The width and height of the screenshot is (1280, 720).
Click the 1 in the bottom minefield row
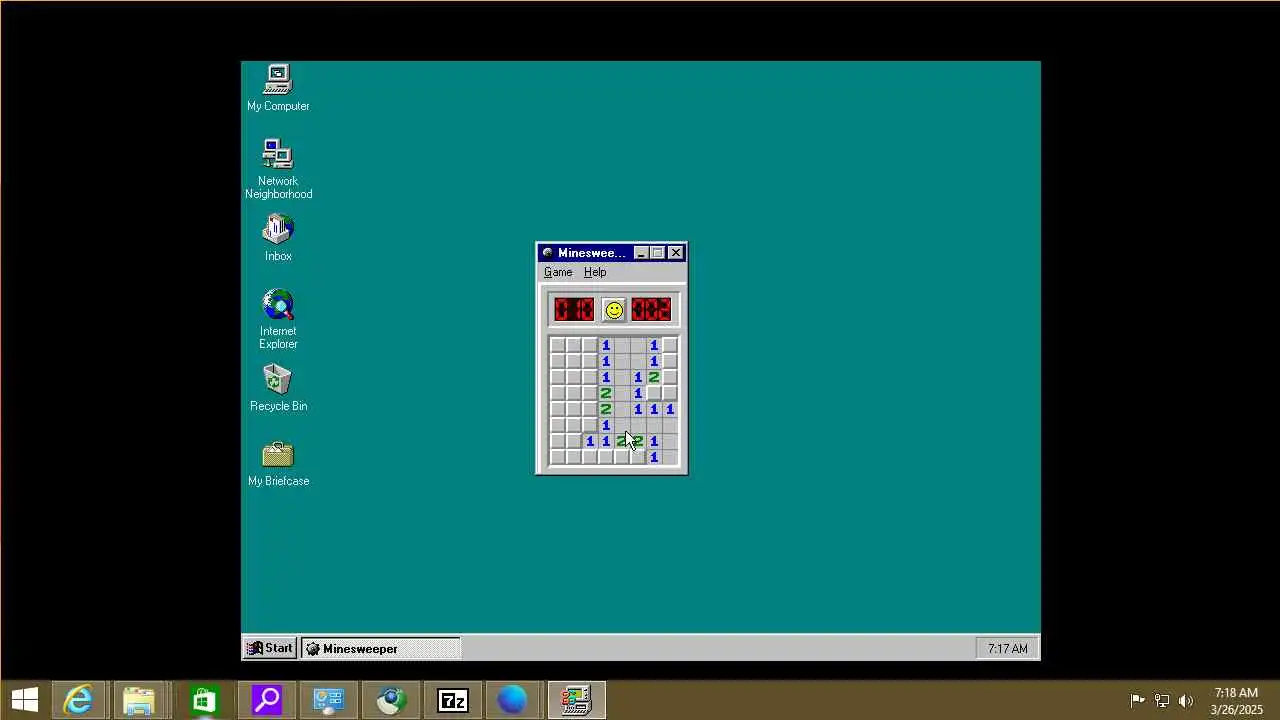[654, 457]
